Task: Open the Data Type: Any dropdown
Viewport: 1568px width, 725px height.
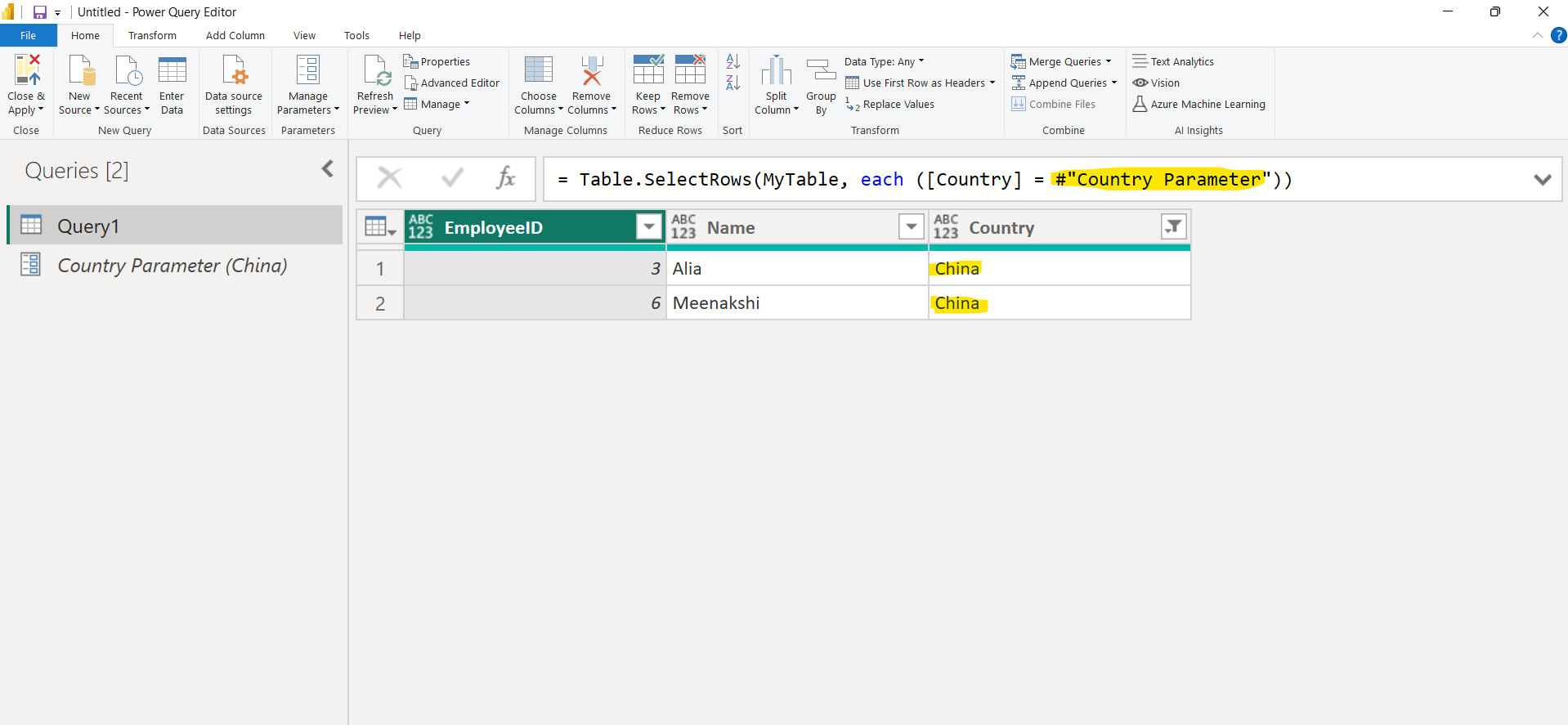Action: 884,61
